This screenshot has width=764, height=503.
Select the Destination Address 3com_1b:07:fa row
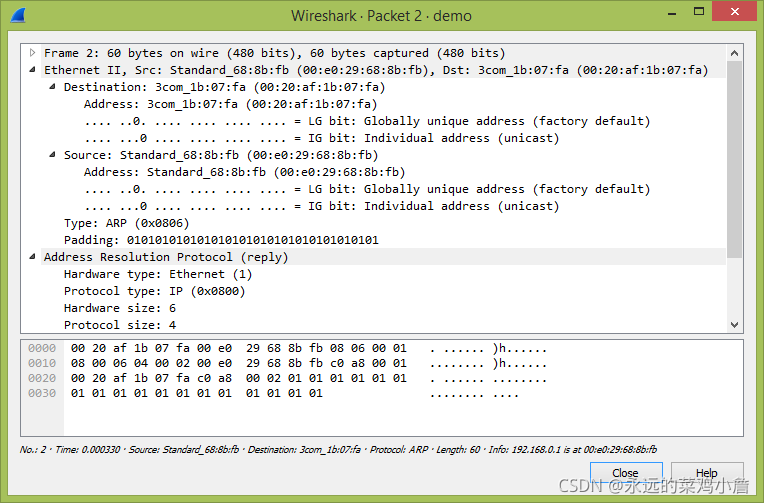pos(230,104)
